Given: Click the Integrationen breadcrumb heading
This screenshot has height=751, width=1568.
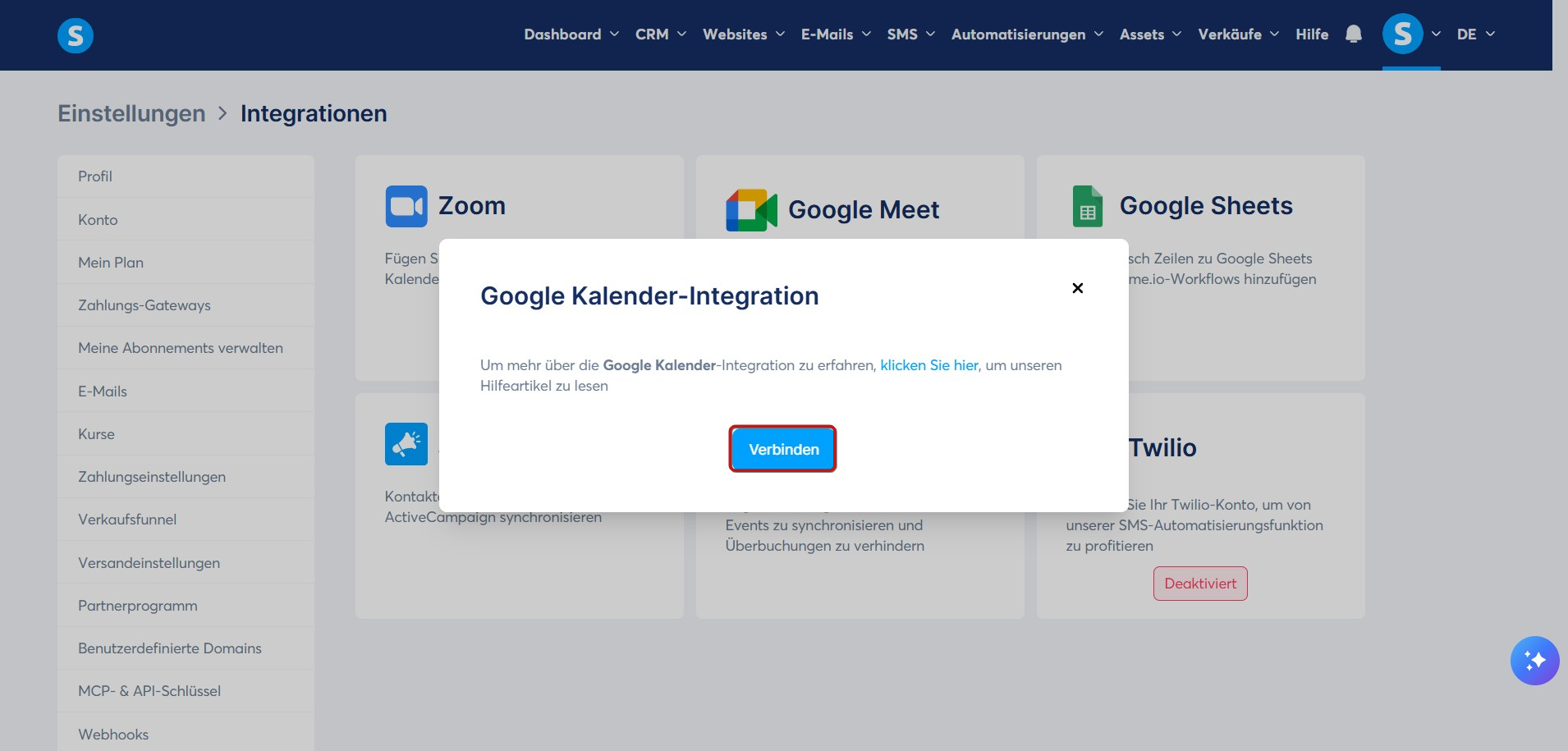Looking at the screenshot, I should 314,113.
